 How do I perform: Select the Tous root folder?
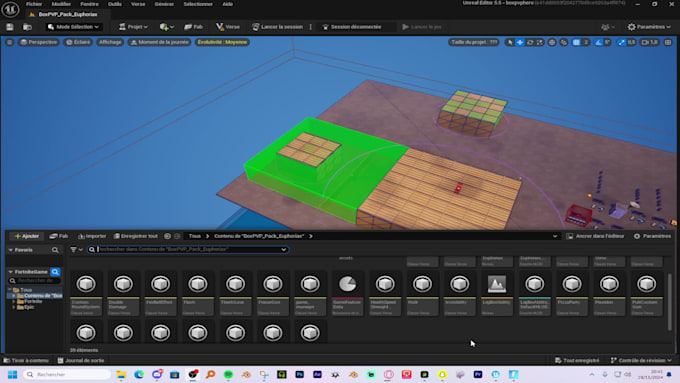tap(26, 290)
